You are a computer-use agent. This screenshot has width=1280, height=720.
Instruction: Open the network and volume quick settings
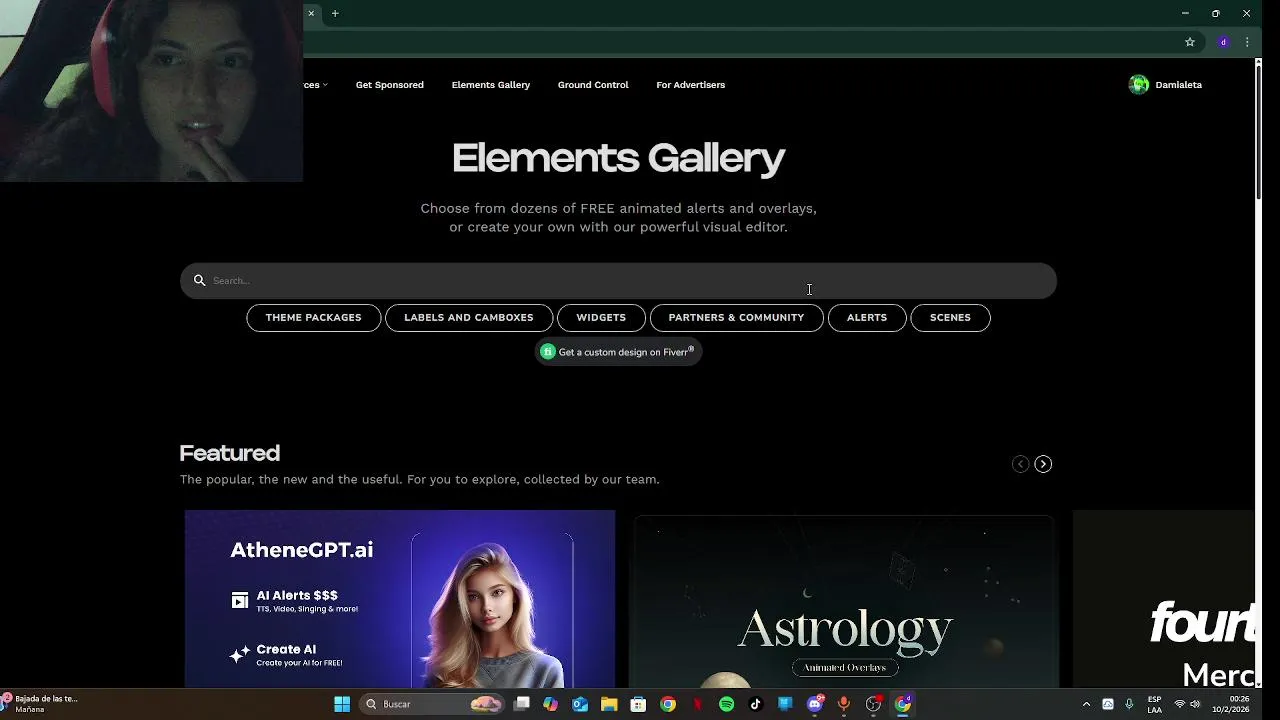pos(1187,704)
